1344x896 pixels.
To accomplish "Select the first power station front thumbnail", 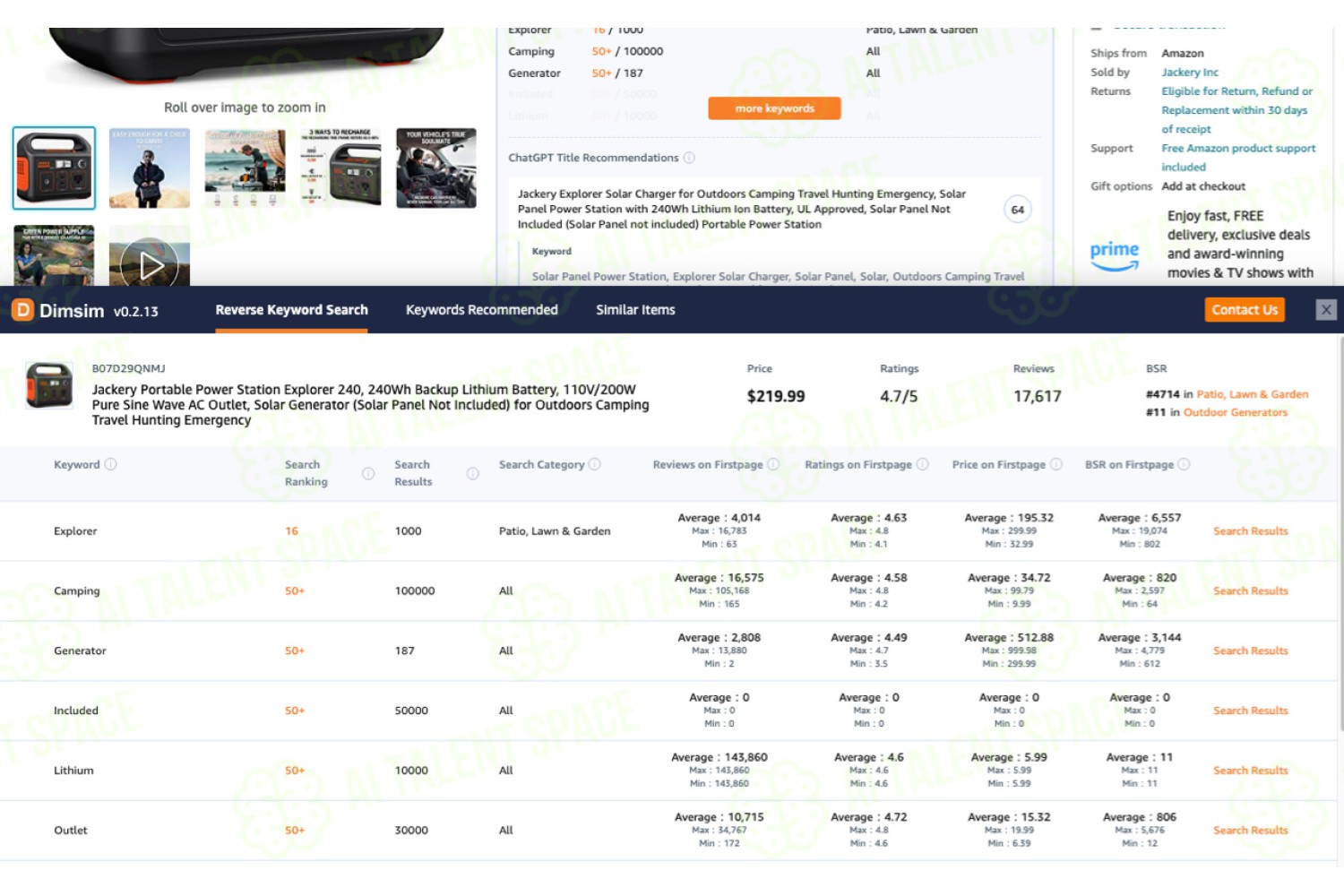I will point(54,168).
